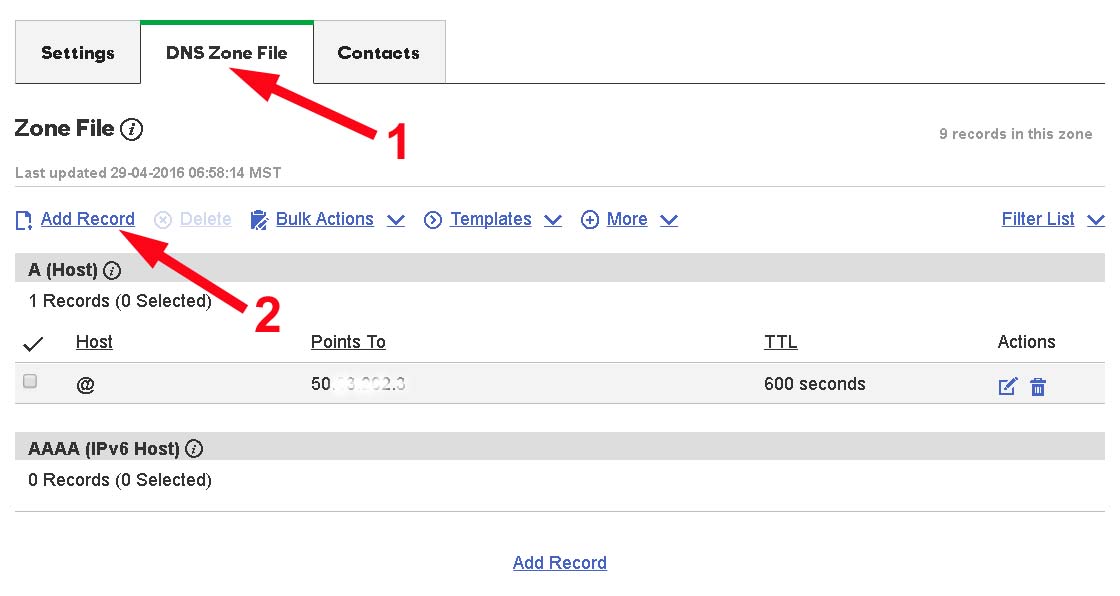Image resolution: width=1120 pixels, height=596 pixels.
Task: Expand the Filter List dropdown
Action: [x=1095, y=220]
